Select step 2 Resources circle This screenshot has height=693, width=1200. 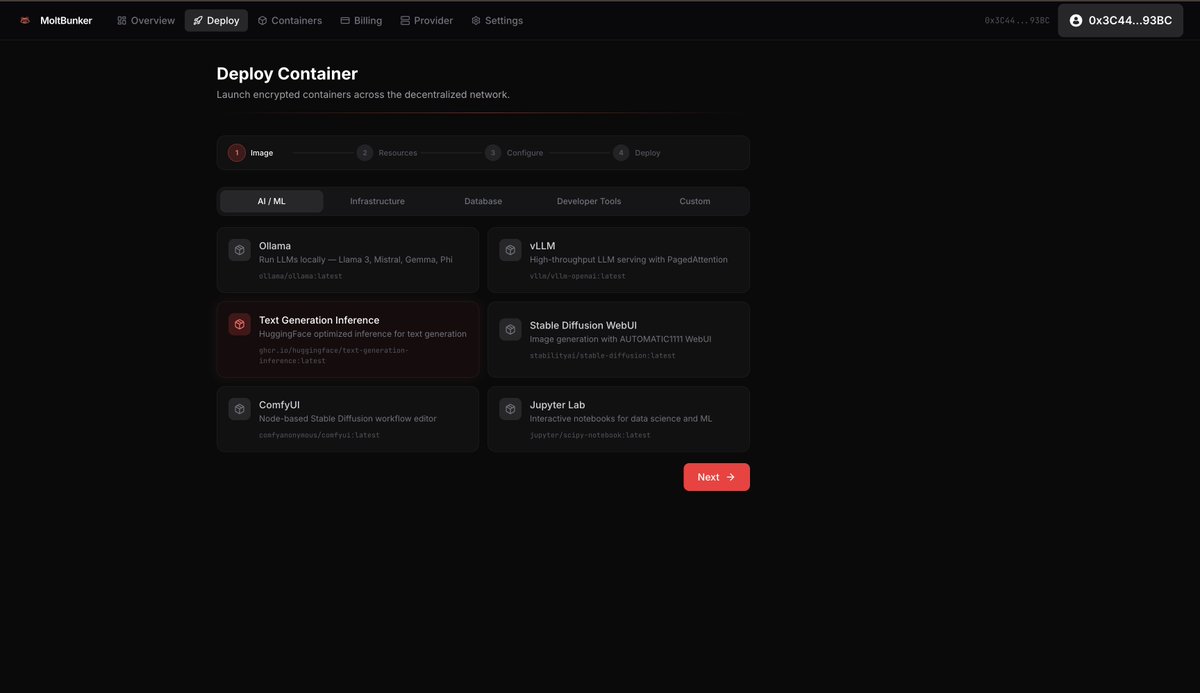coord(365,153)
